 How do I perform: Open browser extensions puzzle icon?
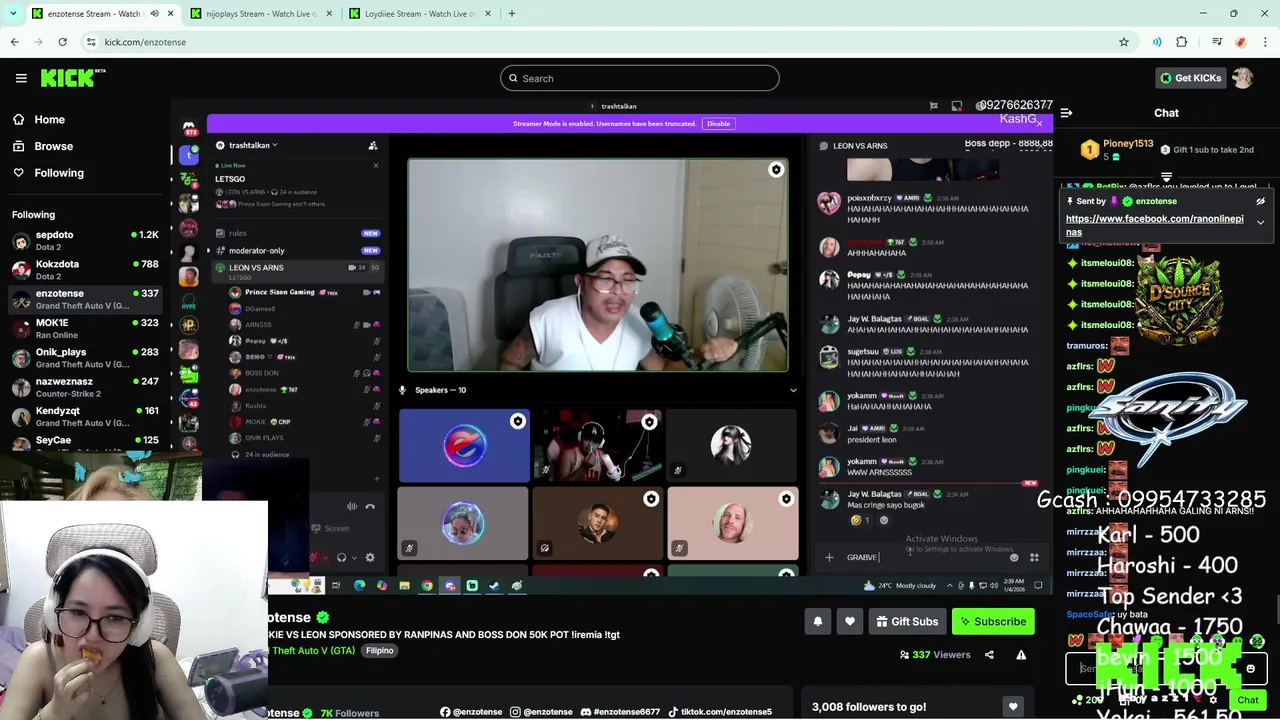1182,42
